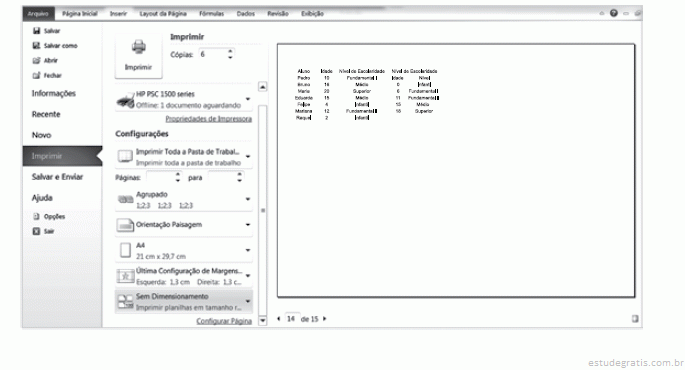Open the Sem Dimensionamento scaling dropdown

[x=248, y=301]
